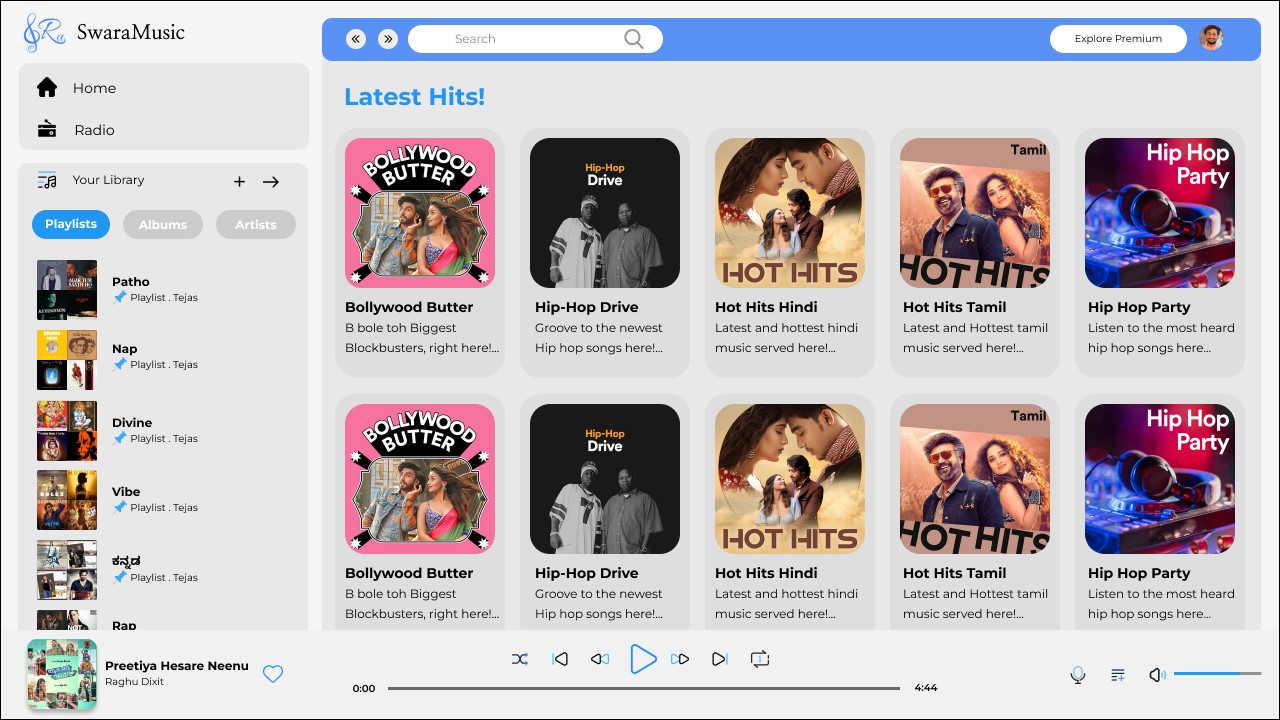Image resolution: width=1280 pixels, height=720 pixels.
Task: Open the Patho playlist thumbnail
Action: [x=67, y=290]
